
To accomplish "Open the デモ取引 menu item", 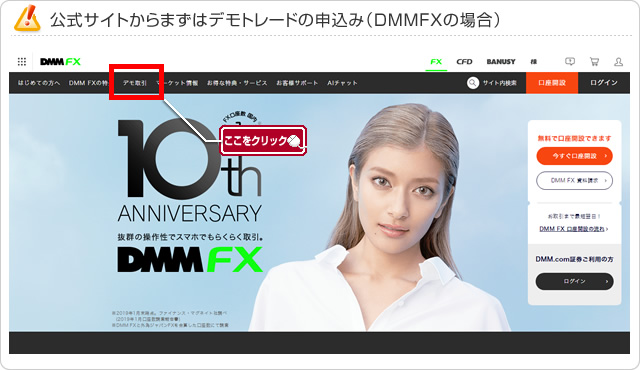I will click(x=135, y=83).
